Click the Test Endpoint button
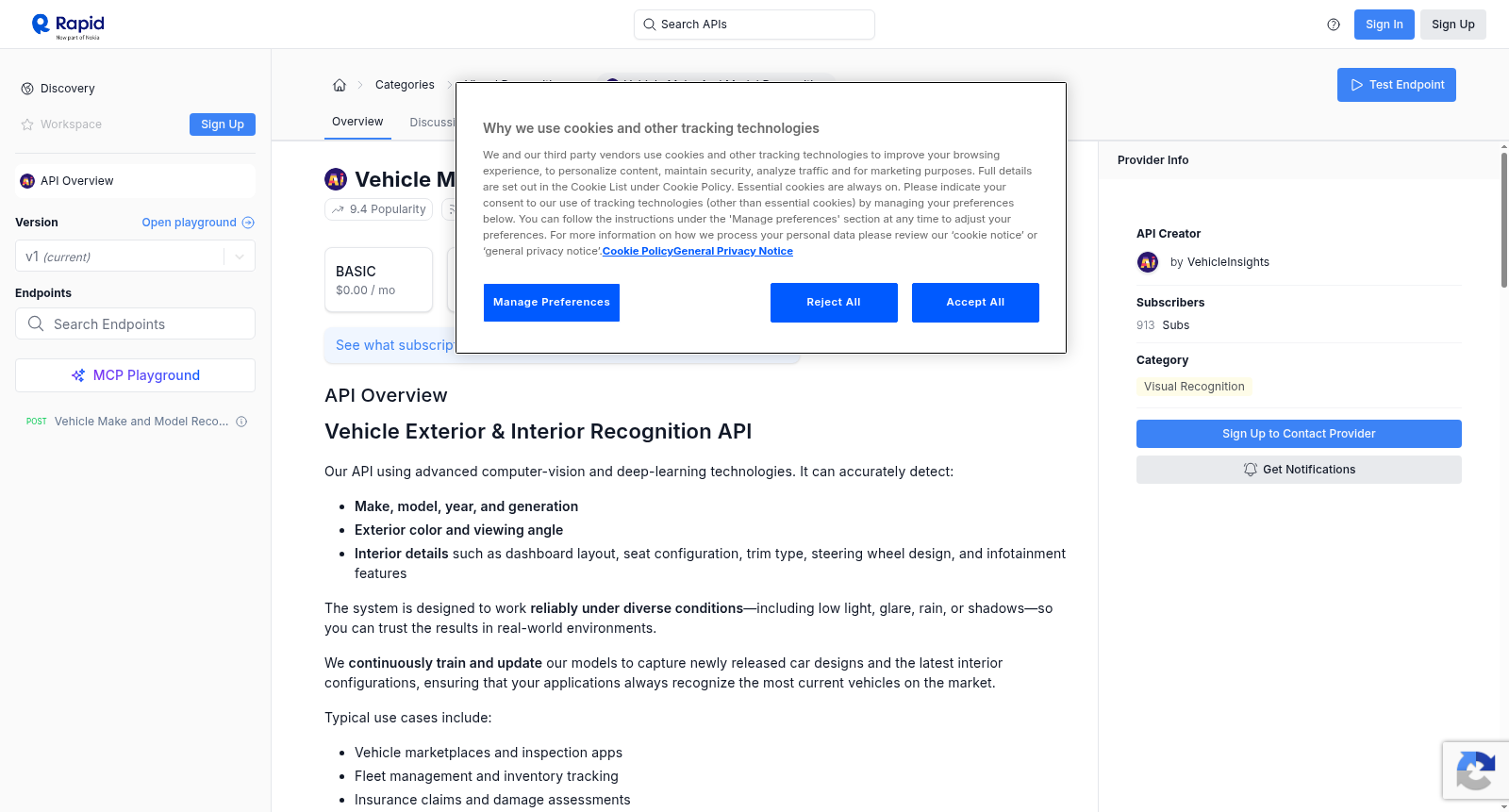Image resolution: width=1509 pixels, height=812 pixels. (x=1397, y=85)
